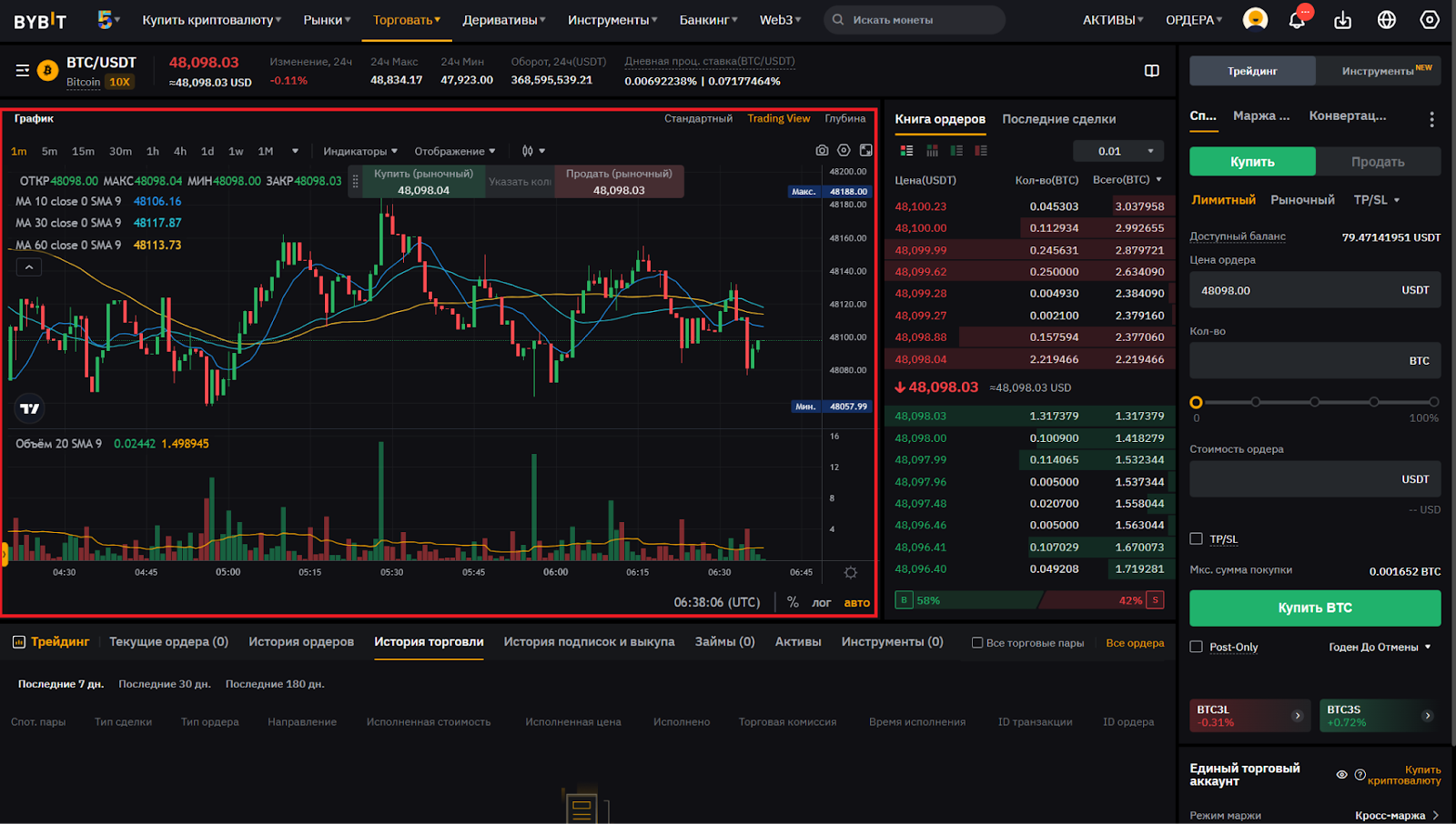Image resolution: width=1456 pixels, height=824 pixels.
Task: Open the BTC3S leveraged token card
Action: [1380, 716]
